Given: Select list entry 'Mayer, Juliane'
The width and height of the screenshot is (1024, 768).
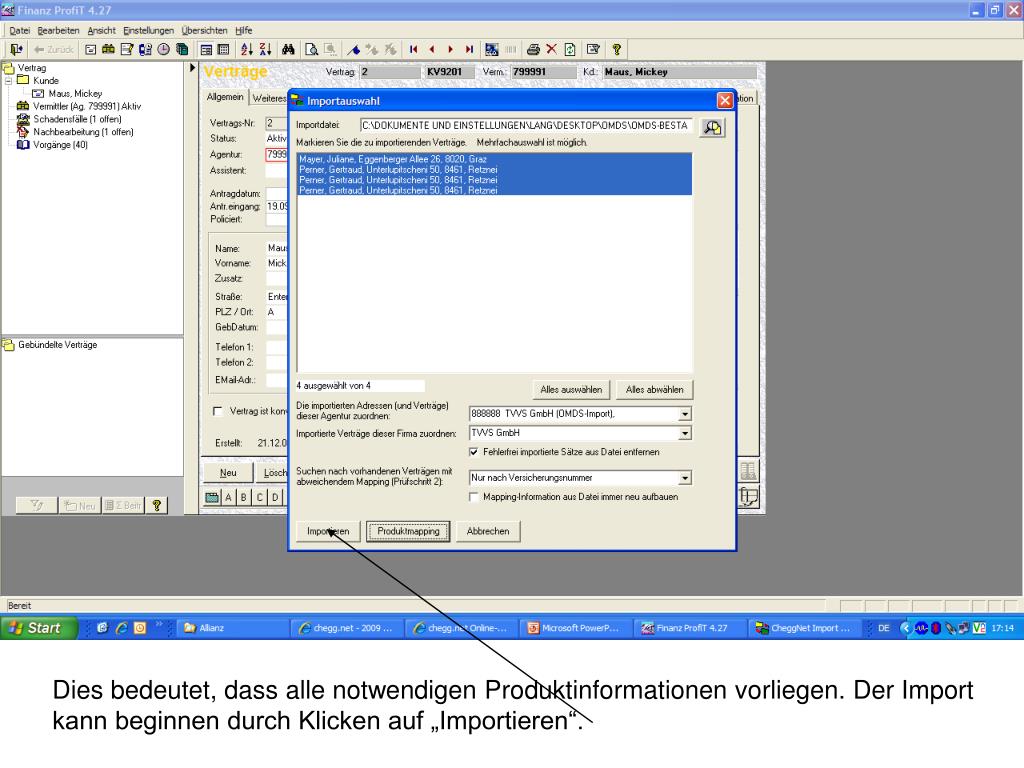Looking at the screenshot, I should [x=494, y=159].
